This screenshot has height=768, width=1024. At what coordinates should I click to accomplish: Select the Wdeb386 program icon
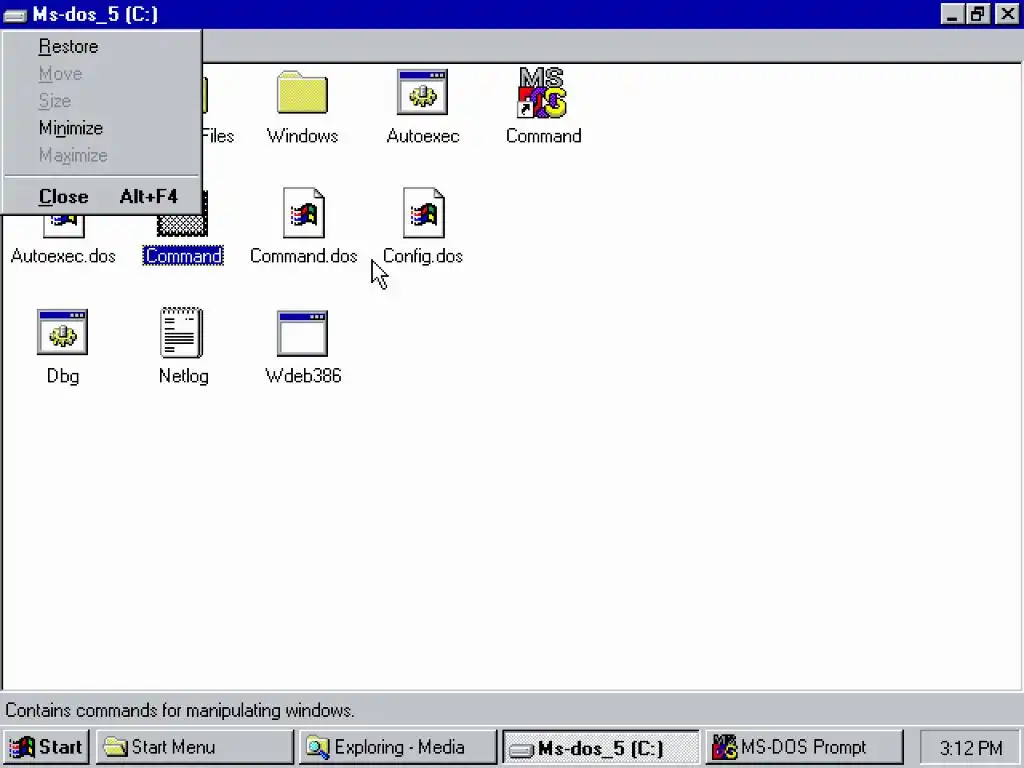[x=302, y=333]
